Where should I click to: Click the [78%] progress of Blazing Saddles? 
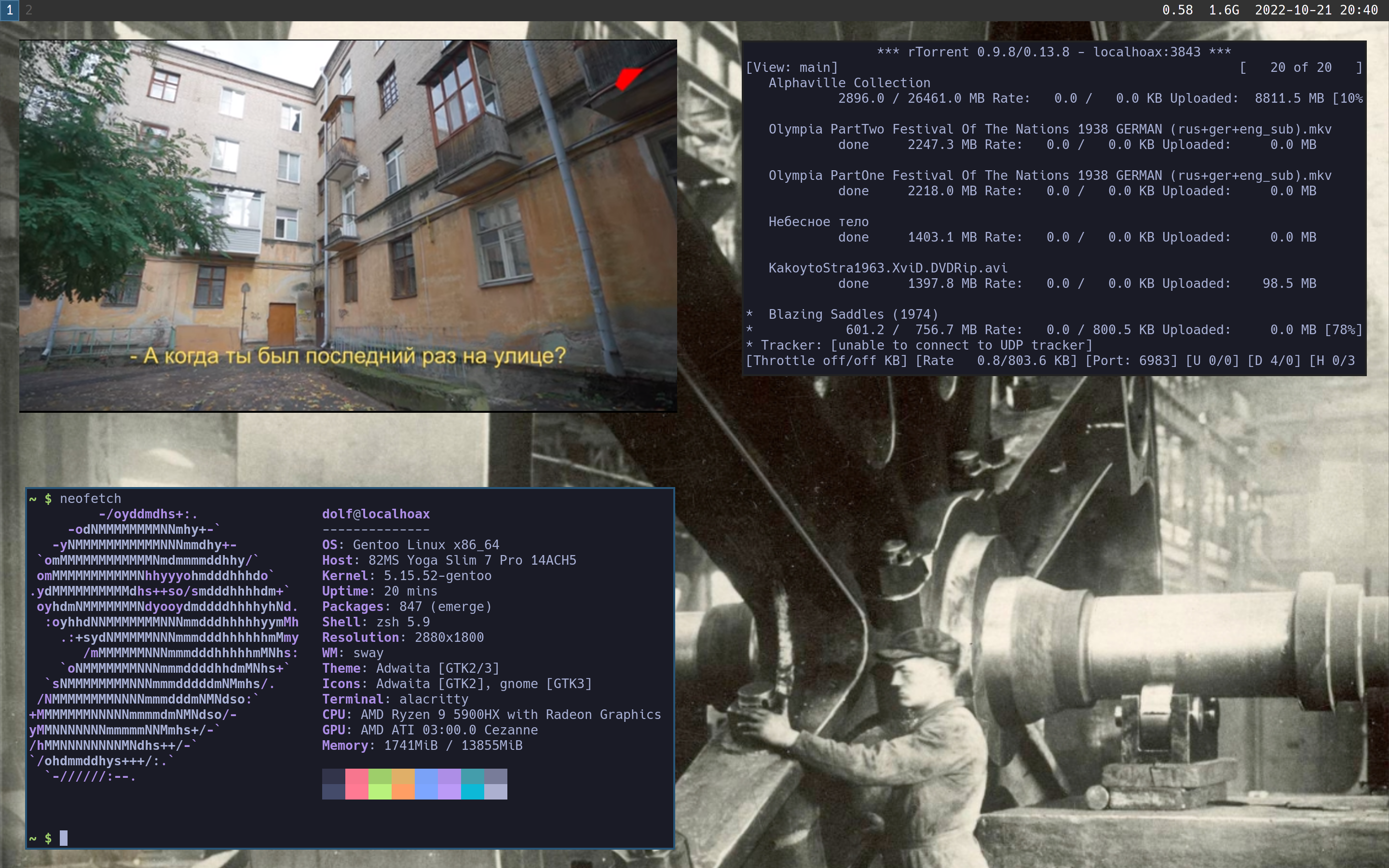(1343, 330)
